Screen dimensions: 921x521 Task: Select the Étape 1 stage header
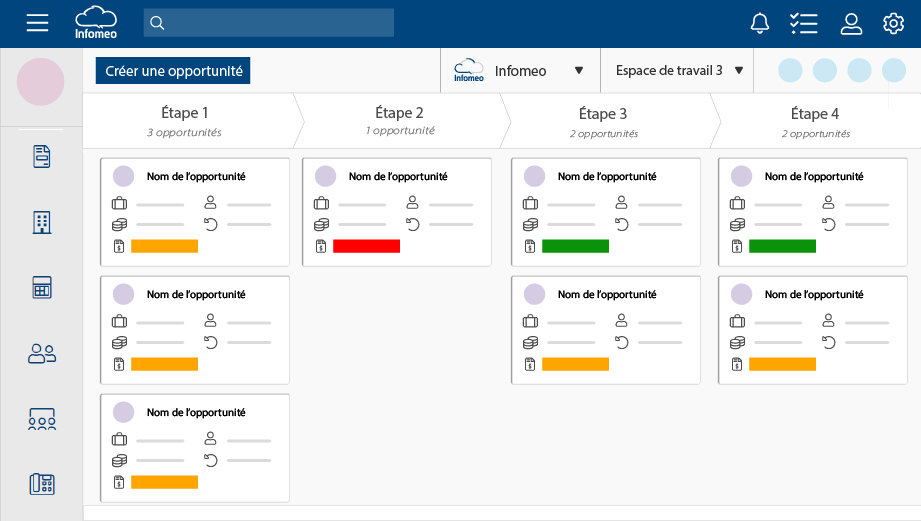pyautogui.click(x=185, y=121)
